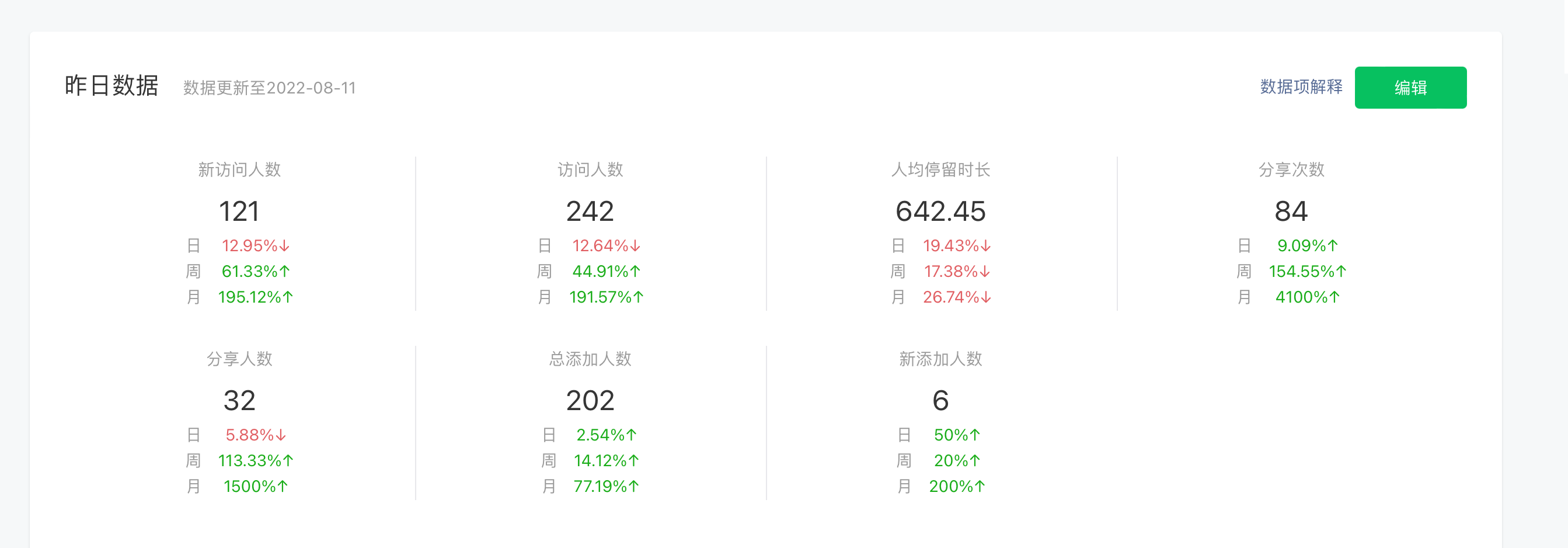The width and height of the screenshot is (1568, 548).
Task: Click the 17.38% weekly change
Action: point(957,272)
